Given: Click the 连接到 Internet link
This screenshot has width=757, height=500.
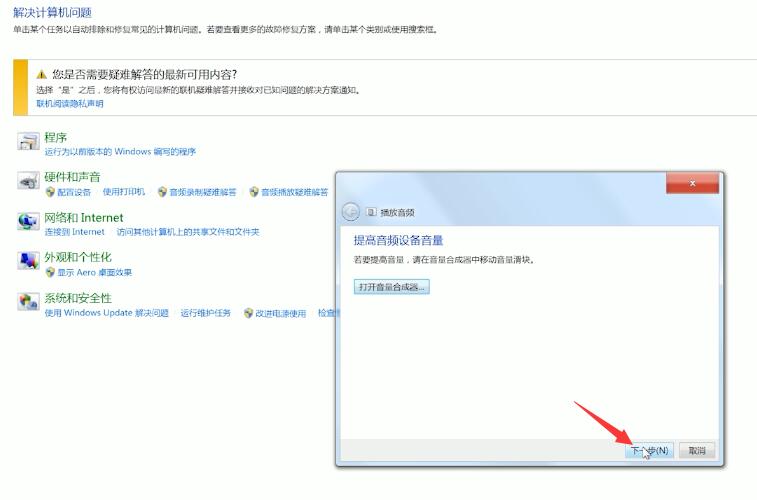Looking at the screenshot, I should coord(74,232).
